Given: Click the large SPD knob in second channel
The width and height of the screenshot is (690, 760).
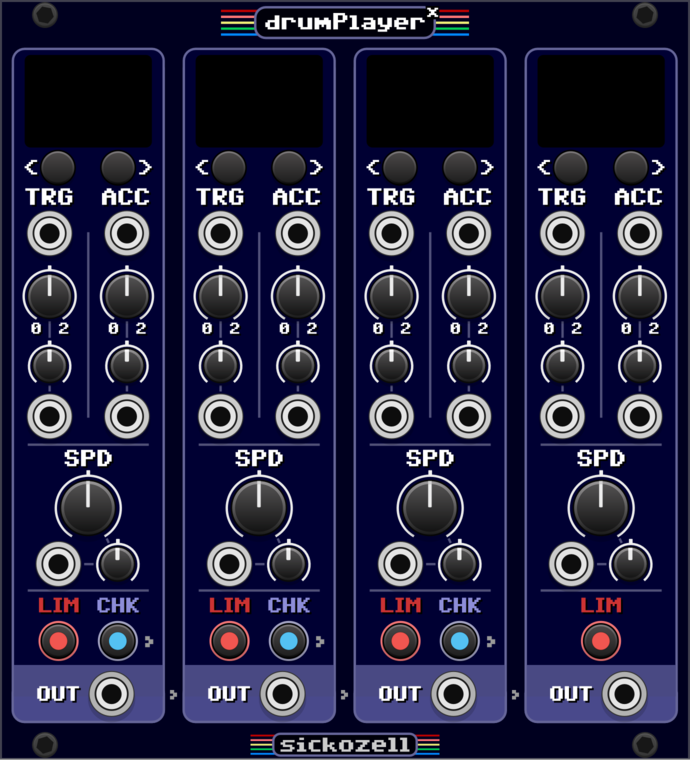Looking at the screenshot, I should (x=259, y=507).
